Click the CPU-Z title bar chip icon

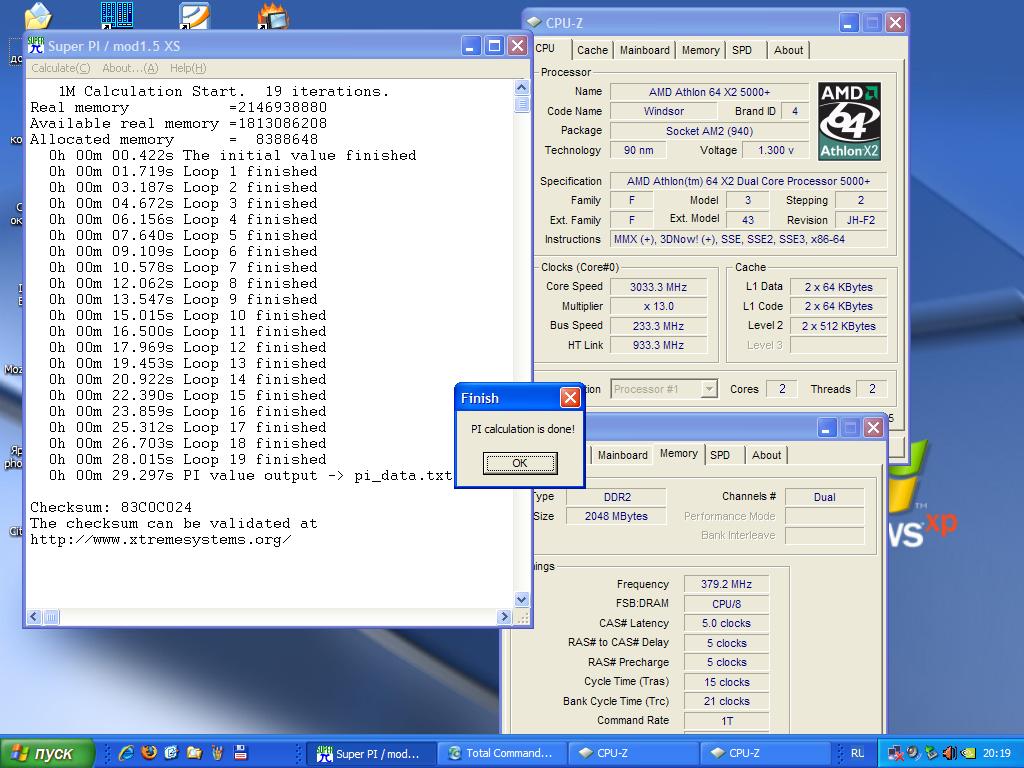pos(534,23)
